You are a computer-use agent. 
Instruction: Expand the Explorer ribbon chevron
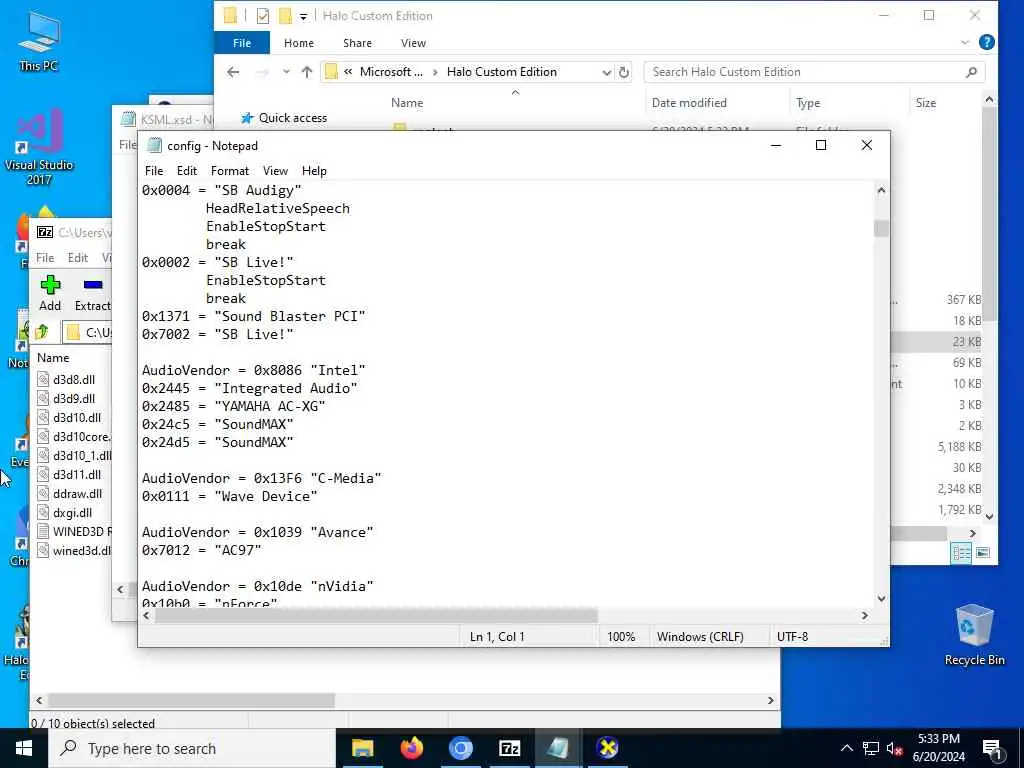[965, 42]
